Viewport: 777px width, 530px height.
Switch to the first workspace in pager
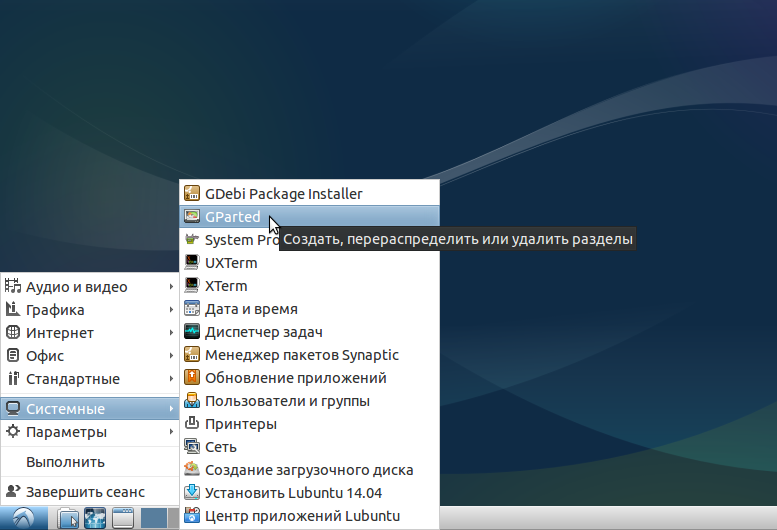(154, 519)
